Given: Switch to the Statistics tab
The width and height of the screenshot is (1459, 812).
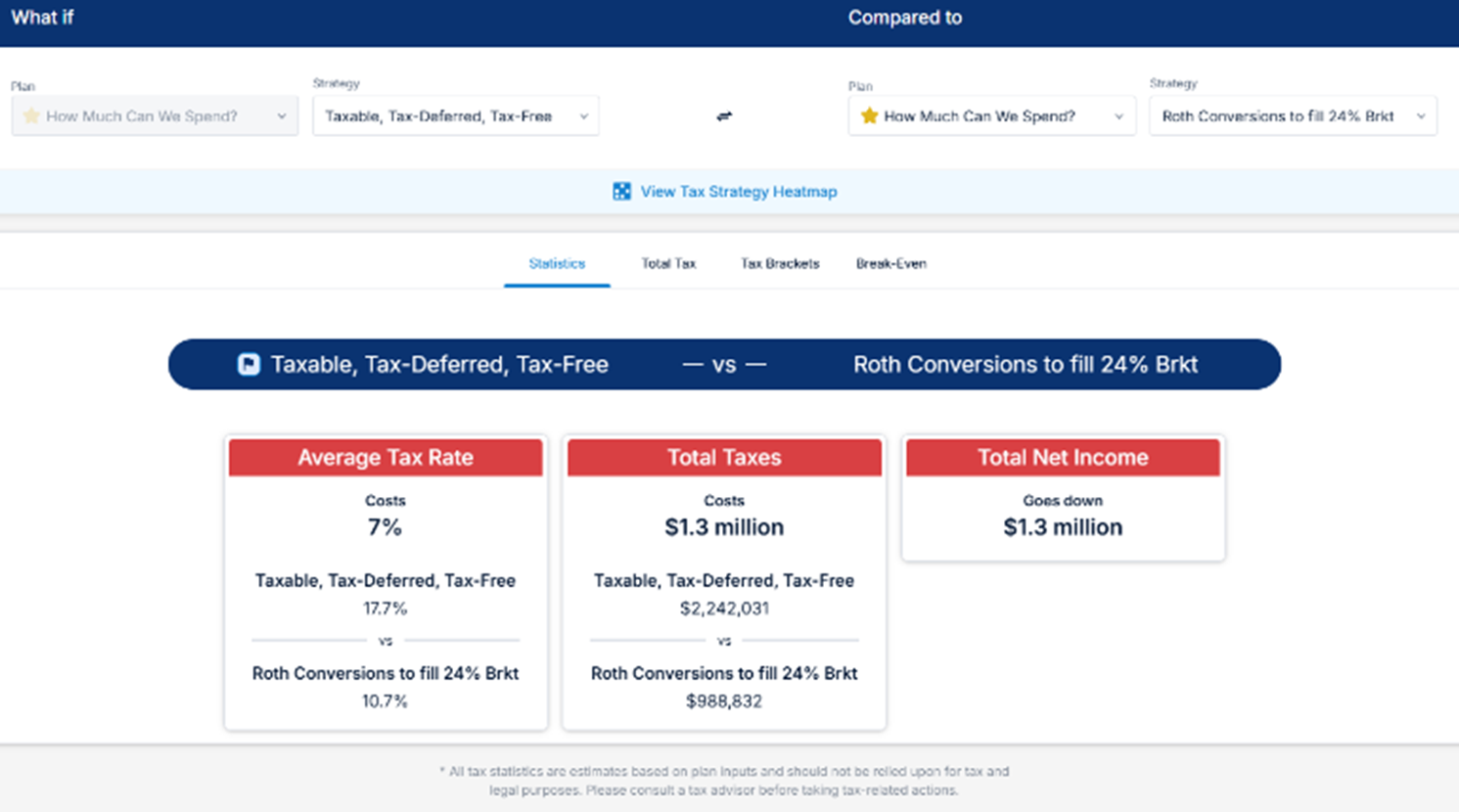Looking at the screenshot, I should [x=557, y=264].
